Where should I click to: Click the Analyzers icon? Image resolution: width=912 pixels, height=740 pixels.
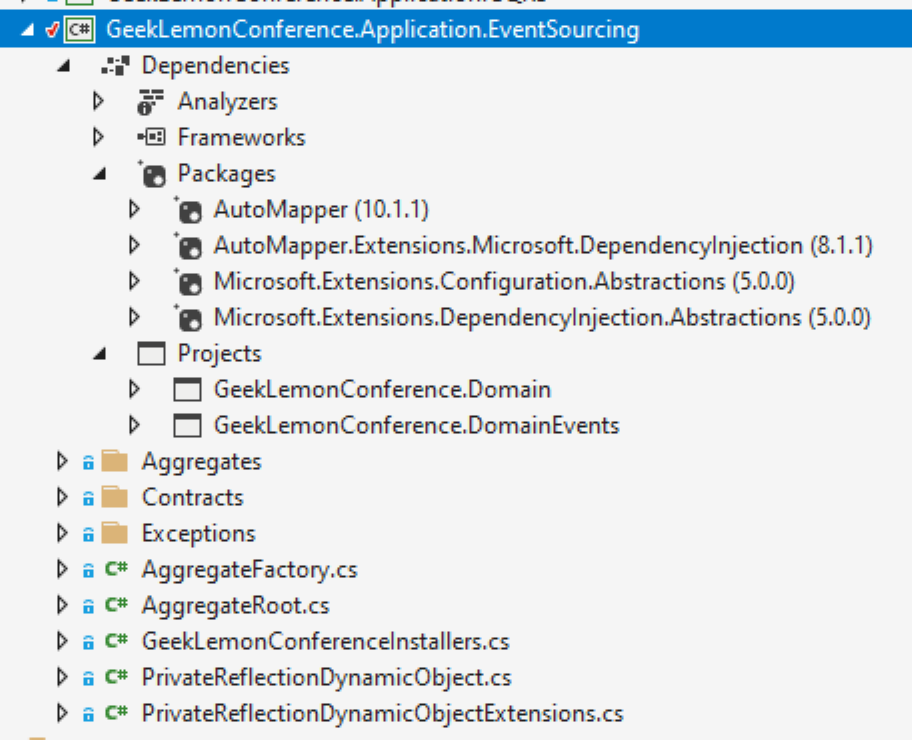point(151,102)
